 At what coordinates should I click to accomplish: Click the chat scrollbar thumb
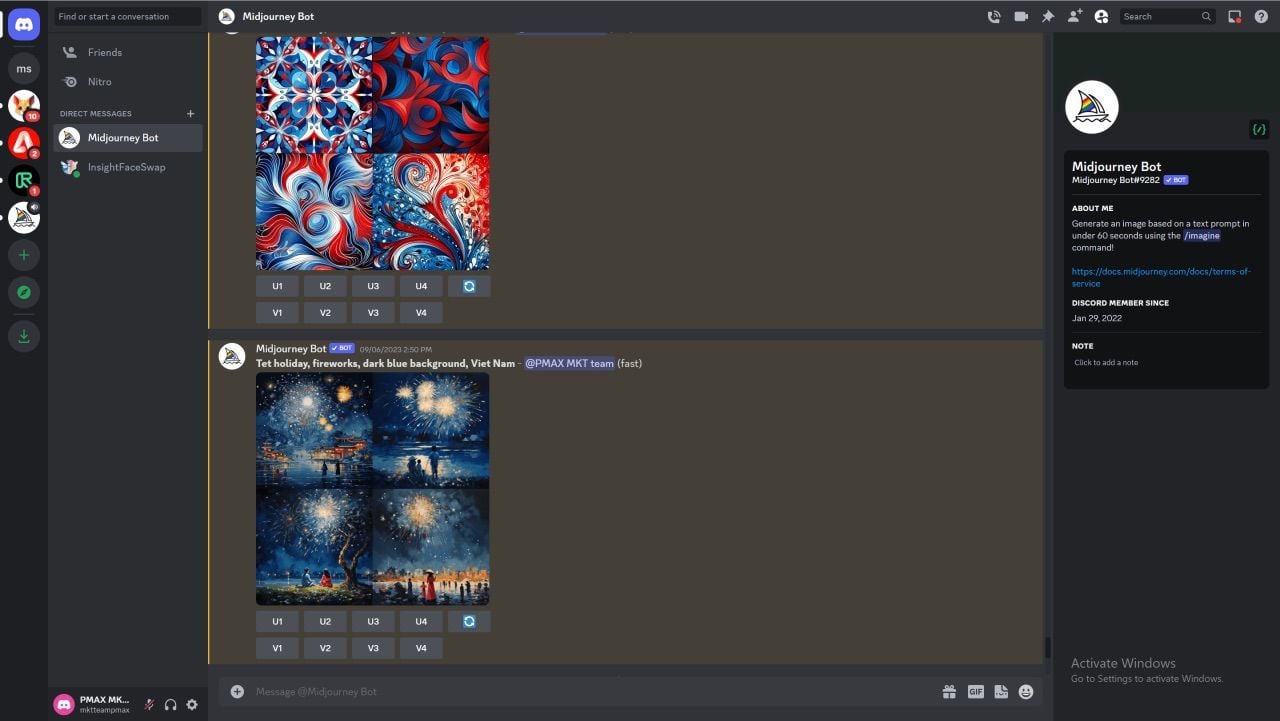(x=1047, y=648)
